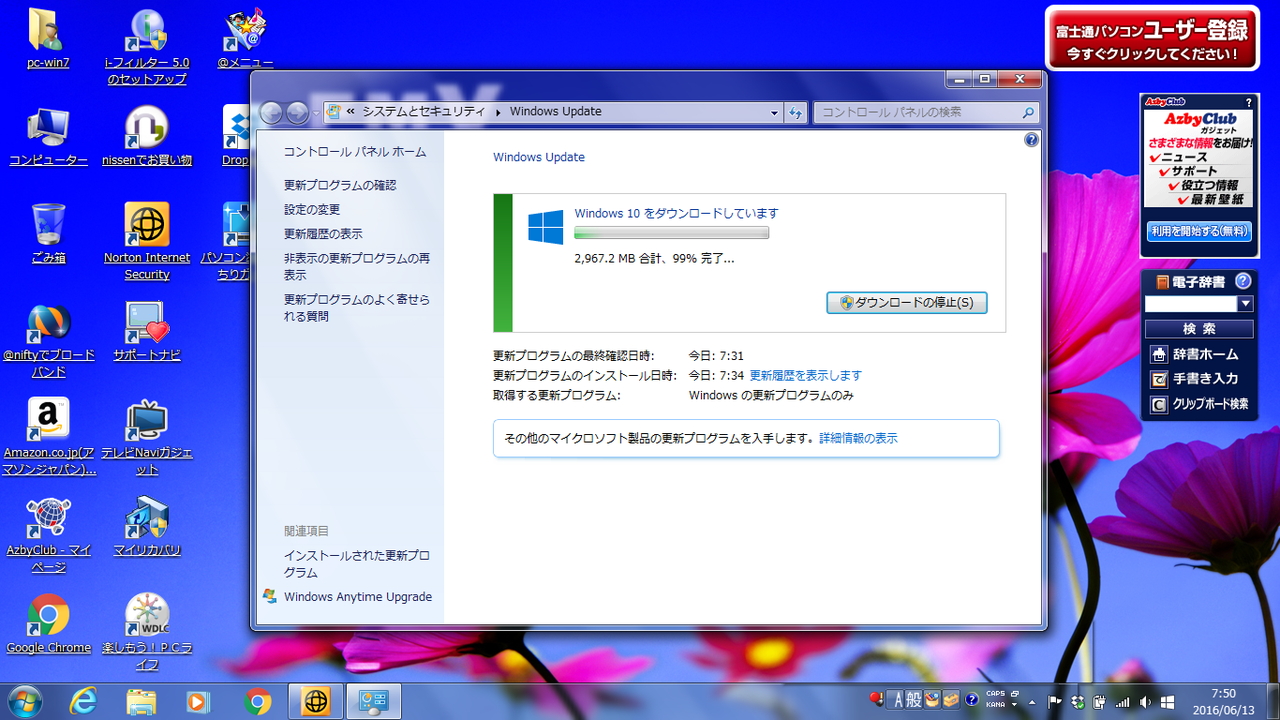The height and width of the screenshot is (720, 1280).
Task: Select 手書き入力 in the dictionary gadget
Action: tap(1202, 378)
